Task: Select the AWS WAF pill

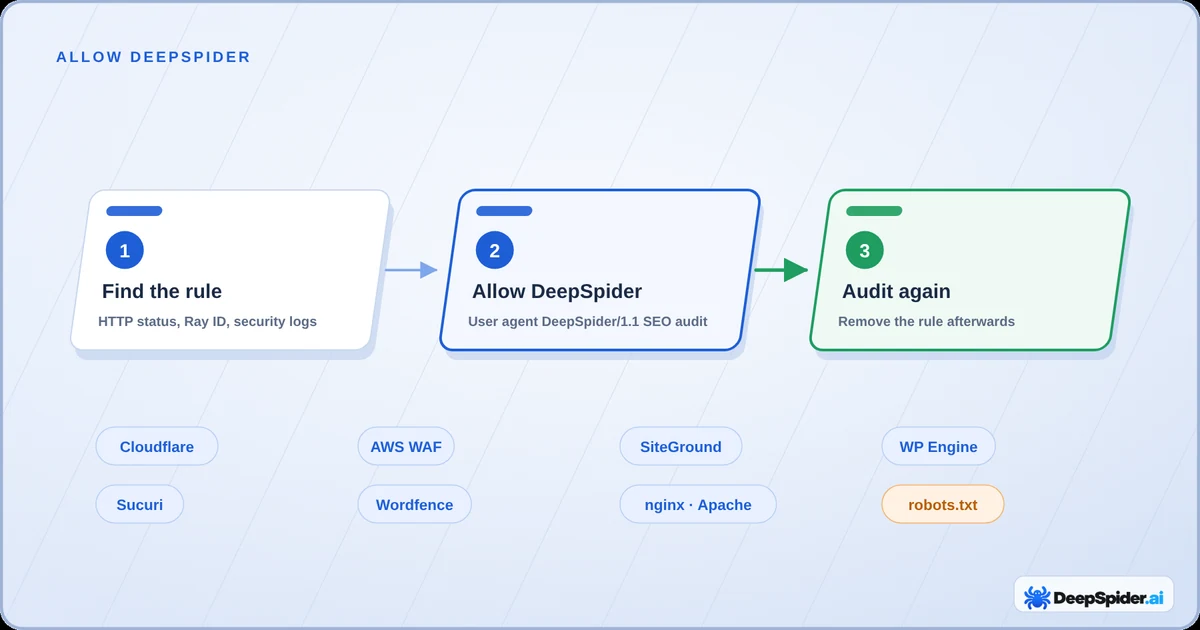Action: tap(406, 446)
